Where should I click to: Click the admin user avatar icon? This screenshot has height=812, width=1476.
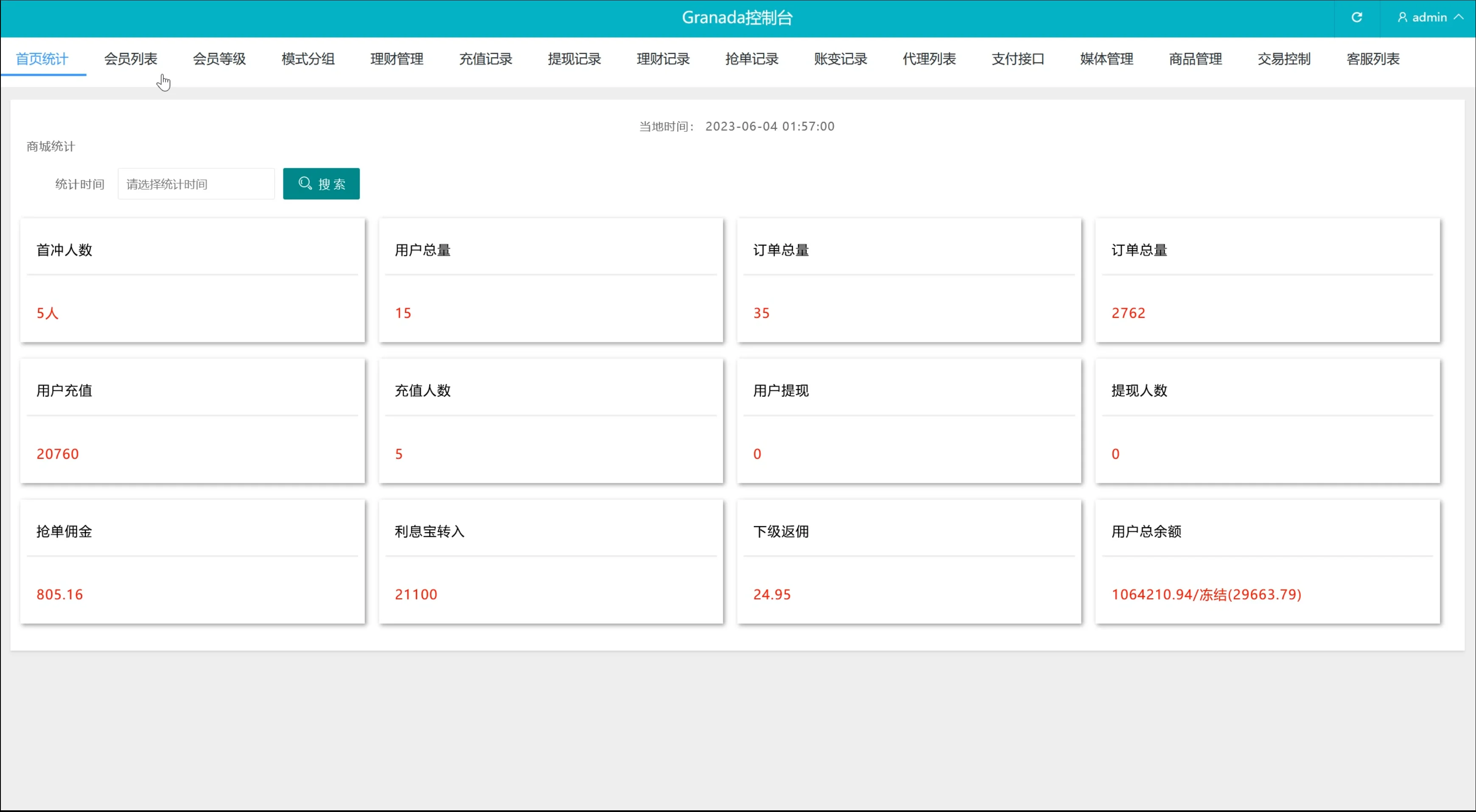1402,18
